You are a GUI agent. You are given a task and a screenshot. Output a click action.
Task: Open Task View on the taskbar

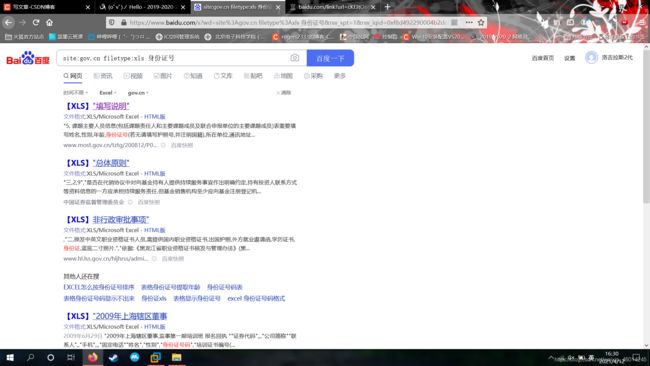click(71, 357)
